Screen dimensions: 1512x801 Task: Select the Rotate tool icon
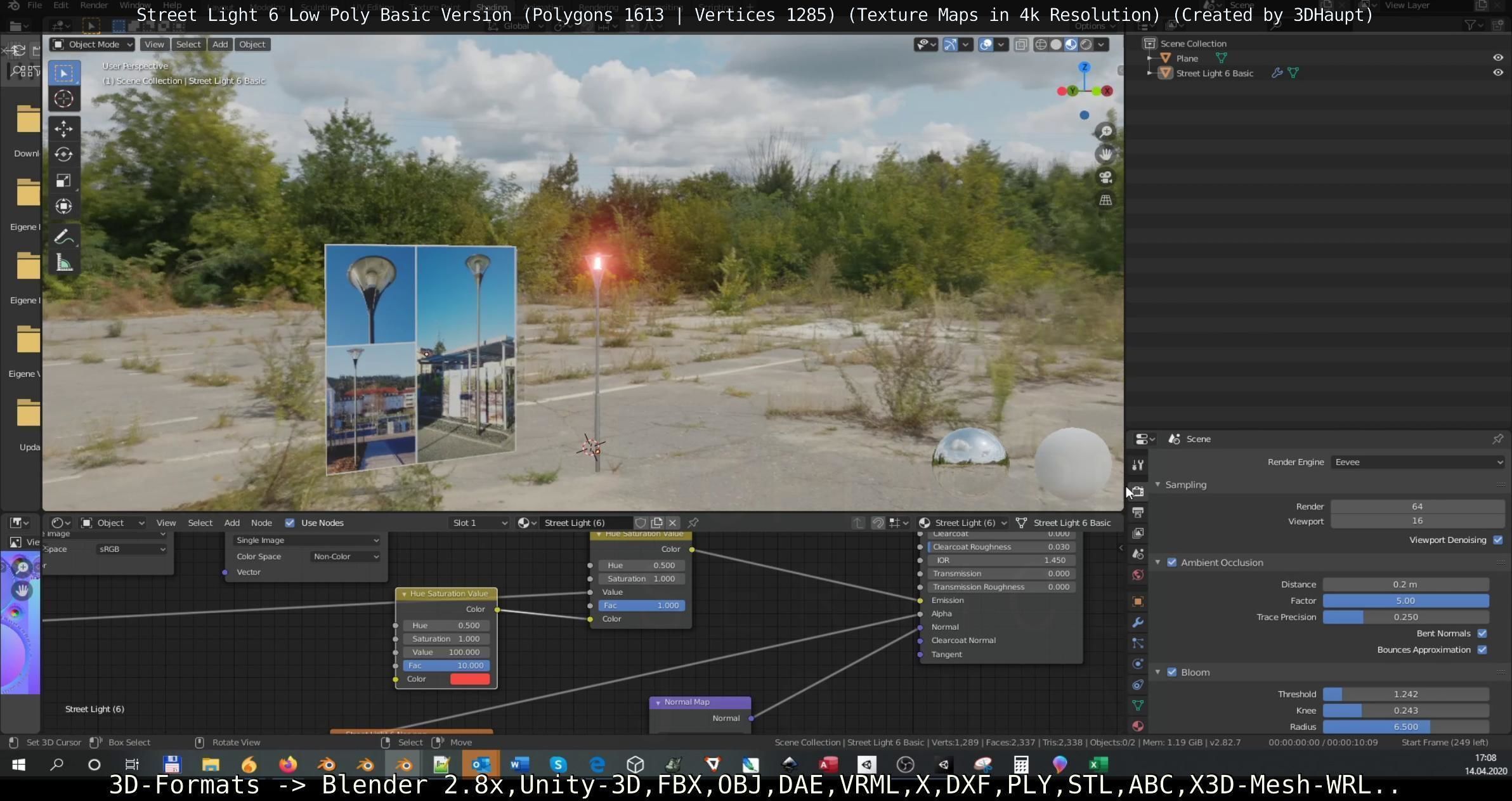pos(63,155)
